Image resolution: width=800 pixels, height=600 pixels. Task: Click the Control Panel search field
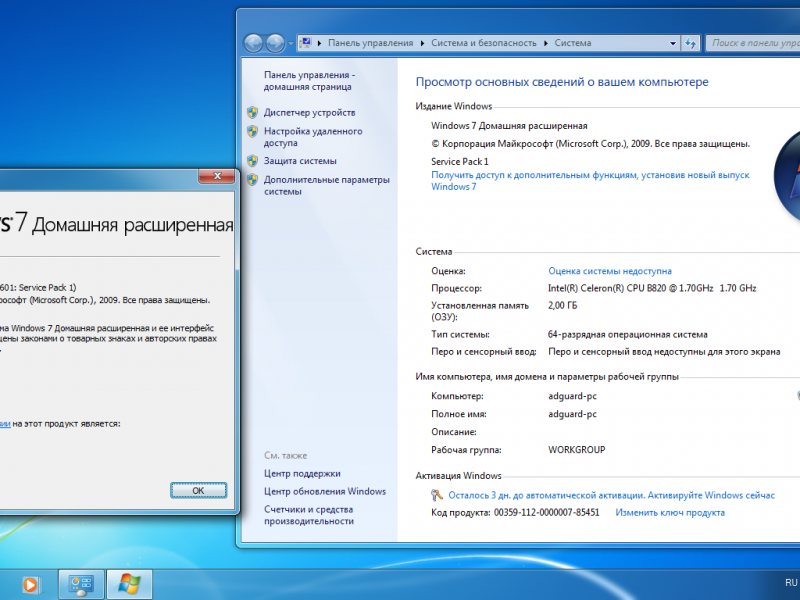point(753,43)
